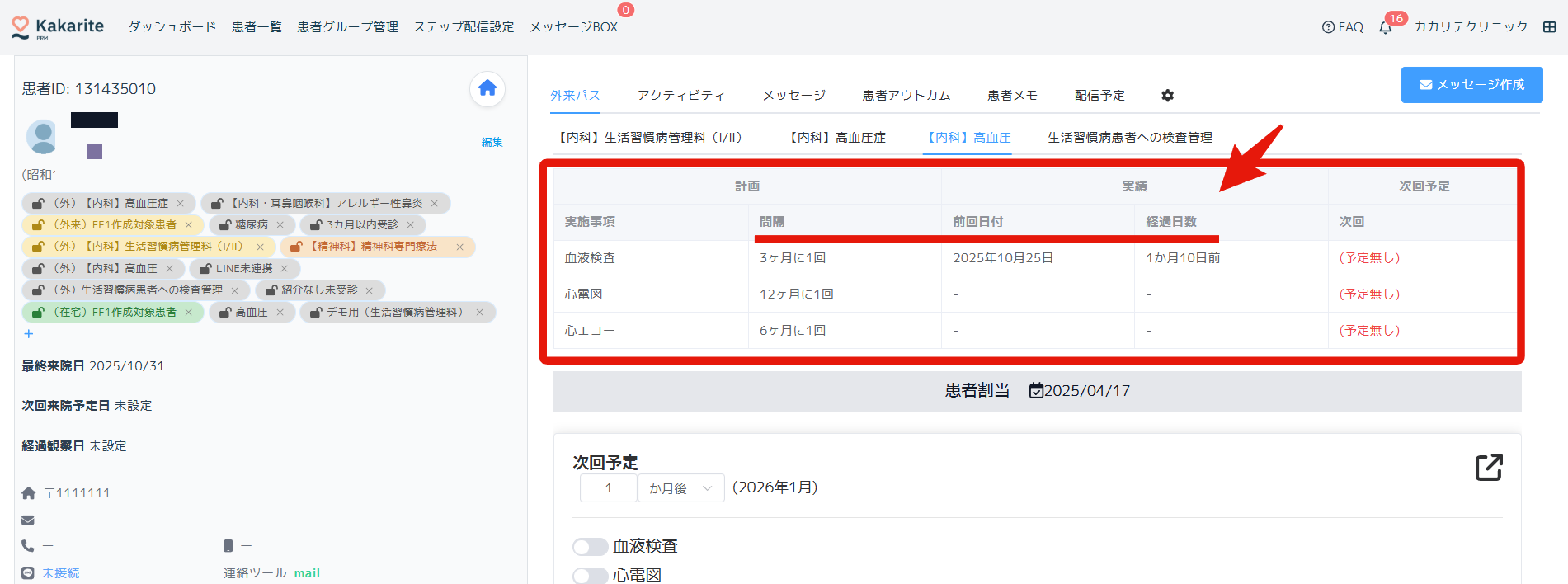The image size is (1568, 584).
Task: Click the 編集 link for patient profile
Action: 492,142
